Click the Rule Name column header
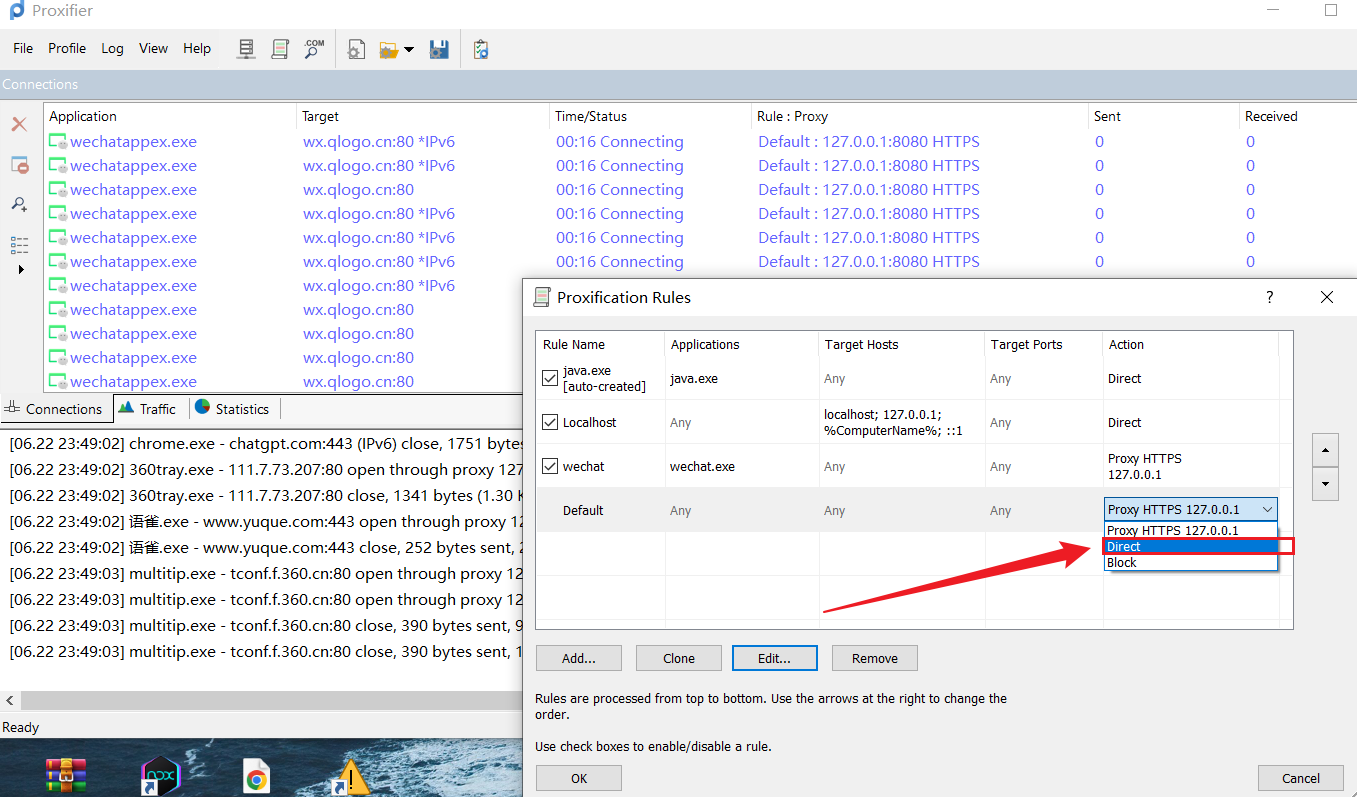Image resolution: width=1357 pixels, height=797 pixels. click(x=600, y=344)
